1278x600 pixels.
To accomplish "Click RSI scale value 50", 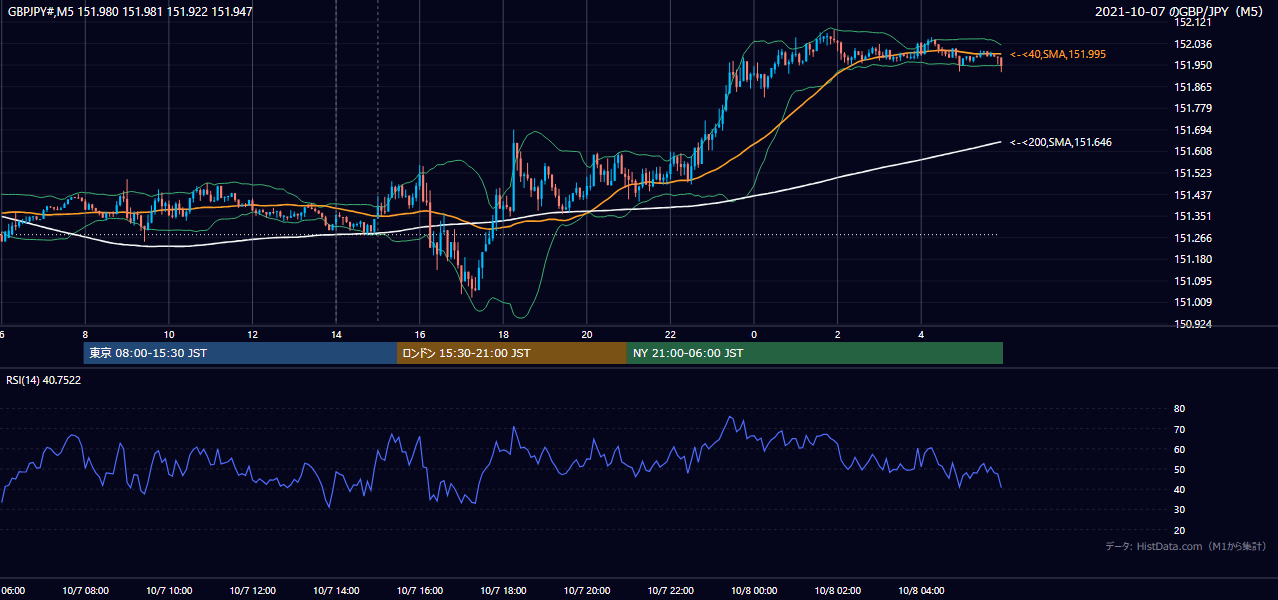I will 1179,469.
